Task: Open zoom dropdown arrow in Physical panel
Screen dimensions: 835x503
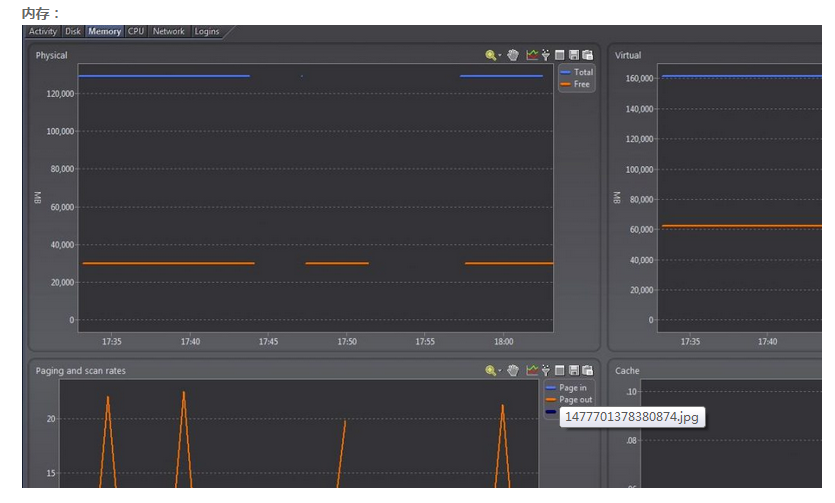Action: pos(500,55)
